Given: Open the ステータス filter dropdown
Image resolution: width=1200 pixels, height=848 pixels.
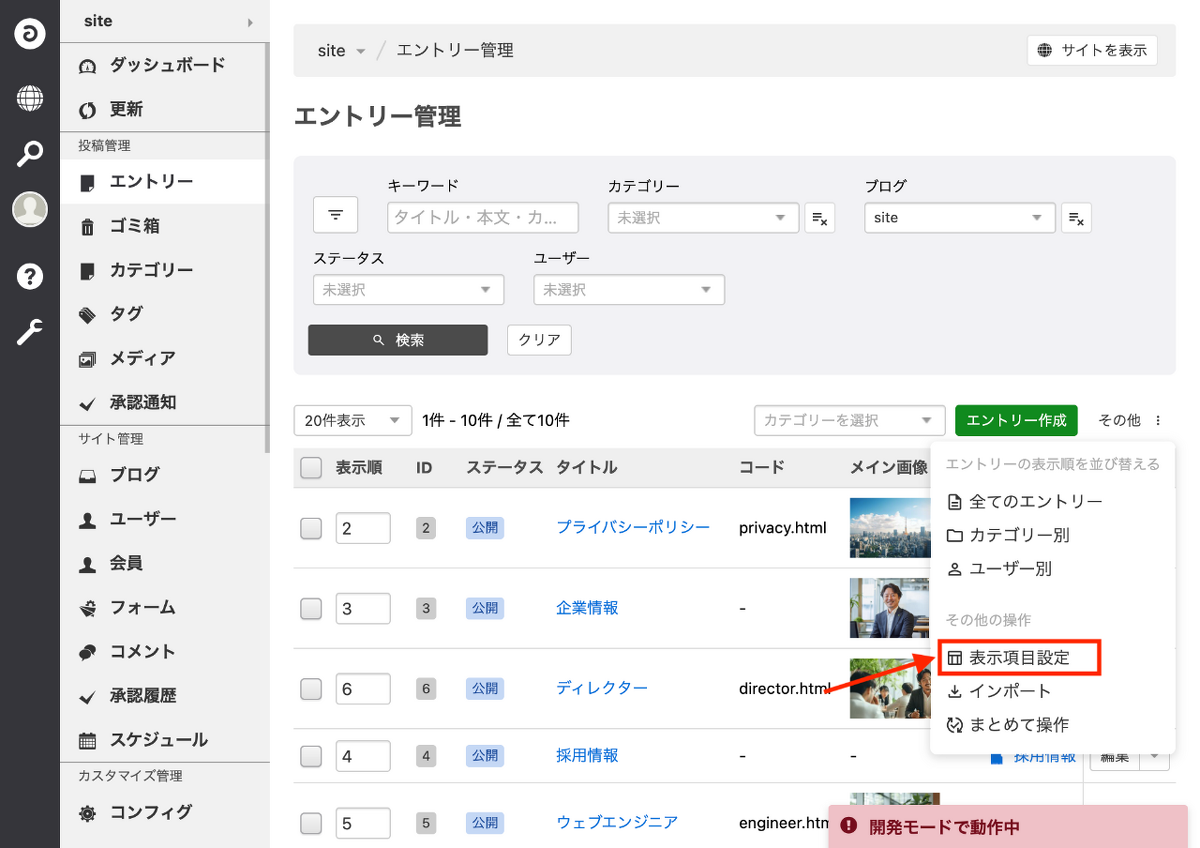Looking at the screenshot, I should [x=408, y=290].
